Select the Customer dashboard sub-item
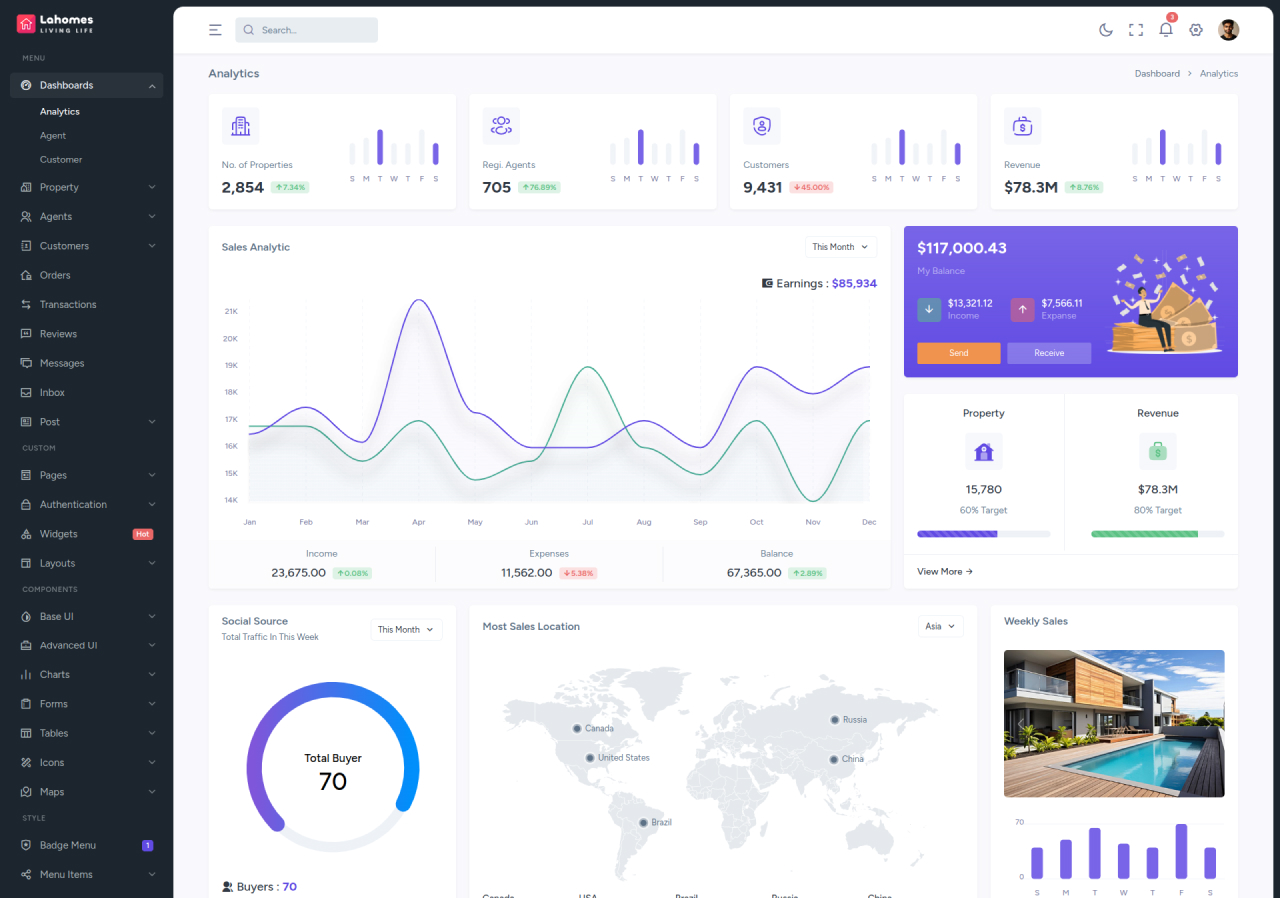The image size is (1280, 898). point(61,160)
